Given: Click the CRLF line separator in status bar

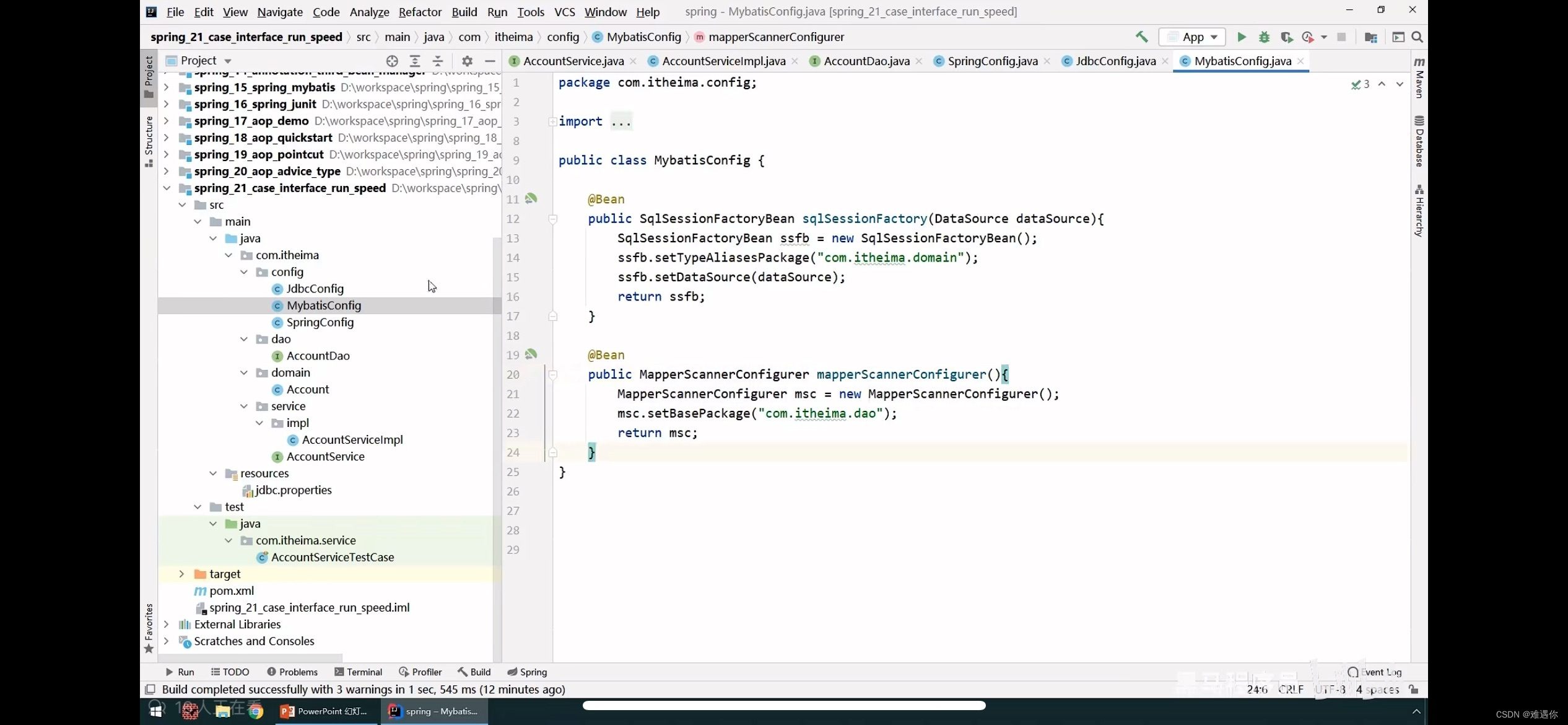Looking at the screenshot, I should [x=1291, y=689].
